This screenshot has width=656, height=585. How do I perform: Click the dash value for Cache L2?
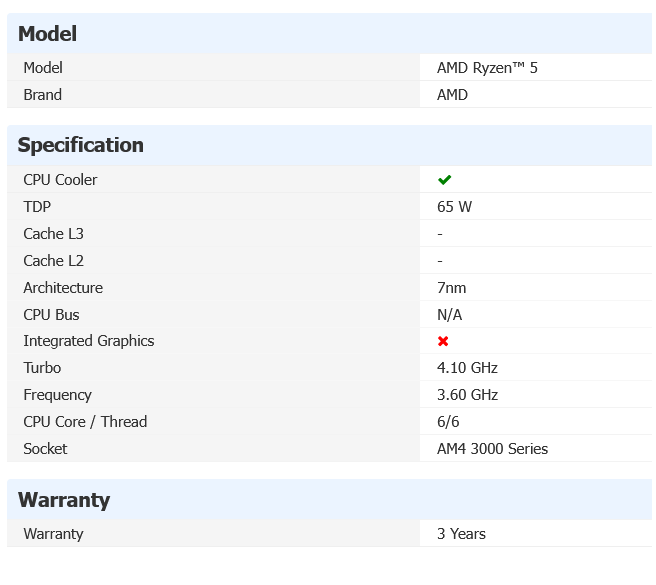pos(440,261)
